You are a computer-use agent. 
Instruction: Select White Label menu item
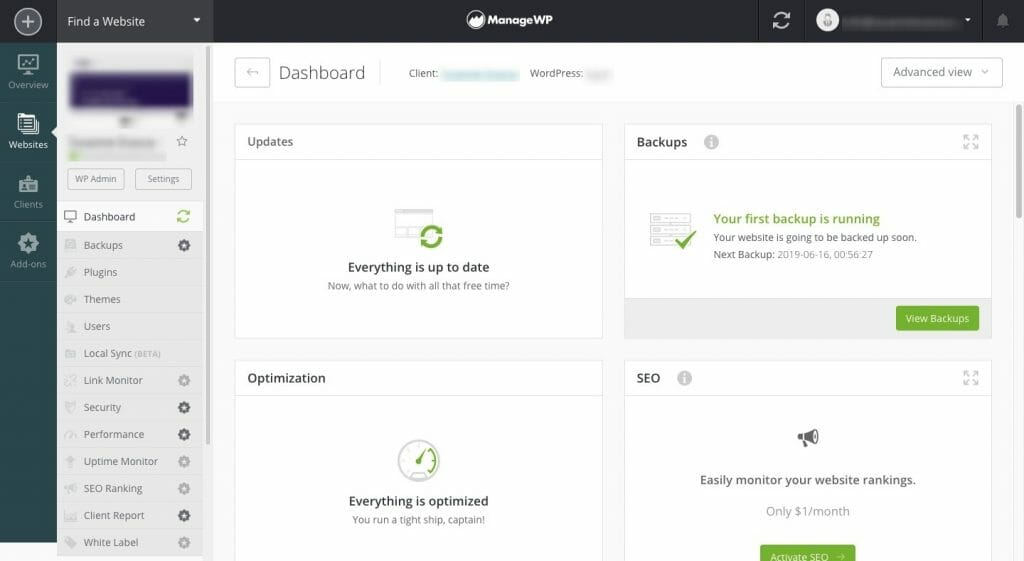coord(130,542)
